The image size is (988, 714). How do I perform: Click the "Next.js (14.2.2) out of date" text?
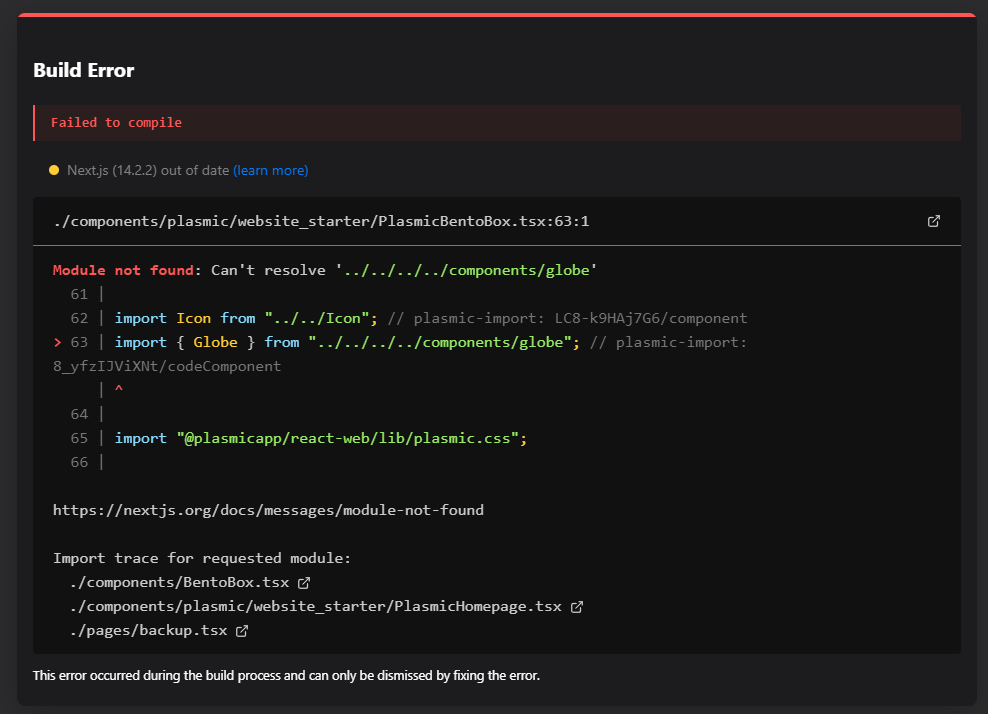(148, 170)
